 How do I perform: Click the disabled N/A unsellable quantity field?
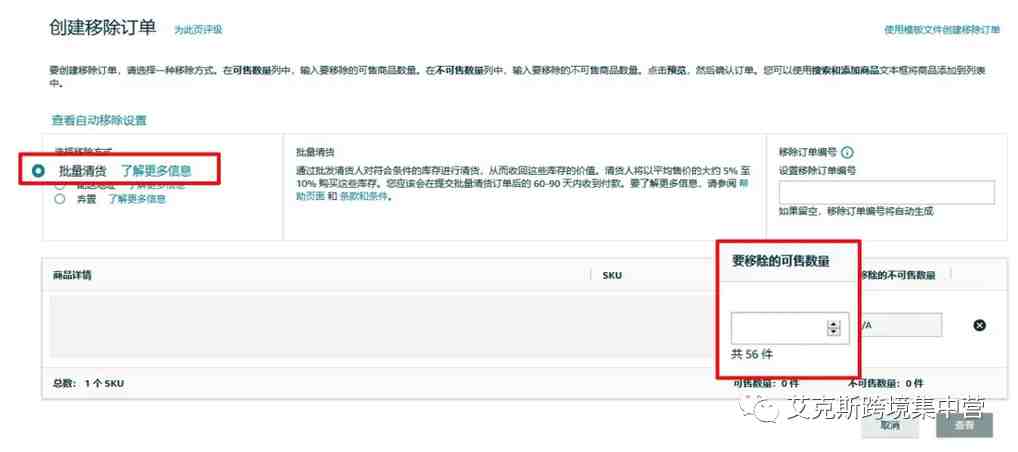pyautogui.click(x=901, y=325)
